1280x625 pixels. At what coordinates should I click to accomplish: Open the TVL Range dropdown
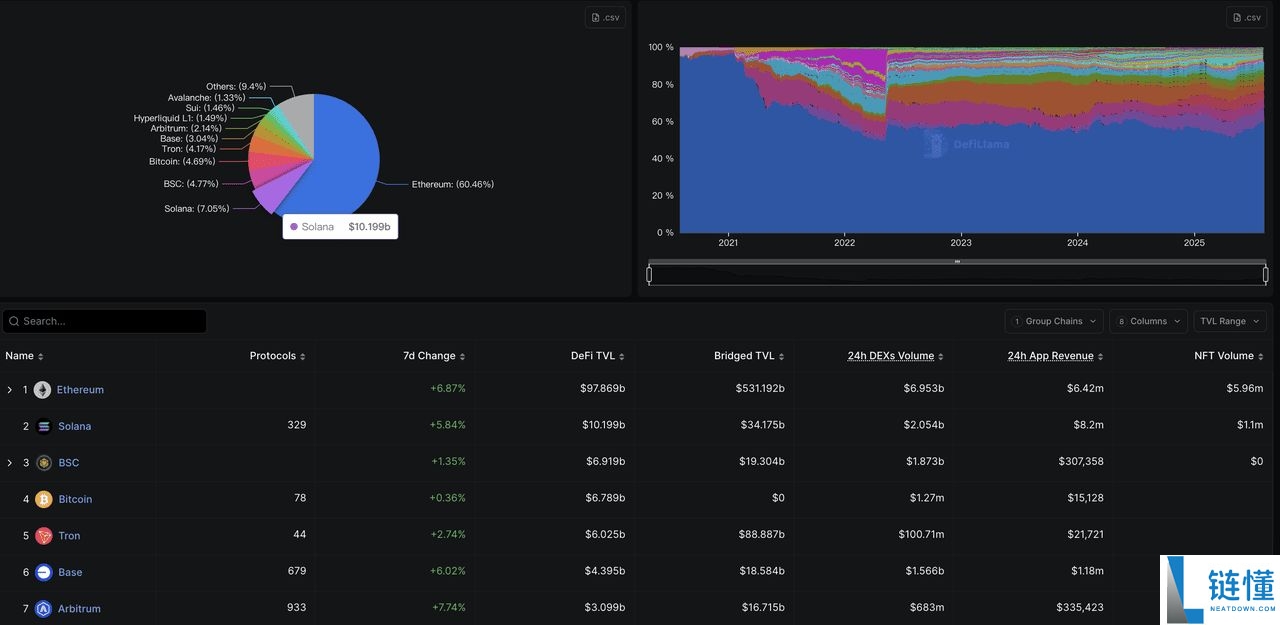1229,321
